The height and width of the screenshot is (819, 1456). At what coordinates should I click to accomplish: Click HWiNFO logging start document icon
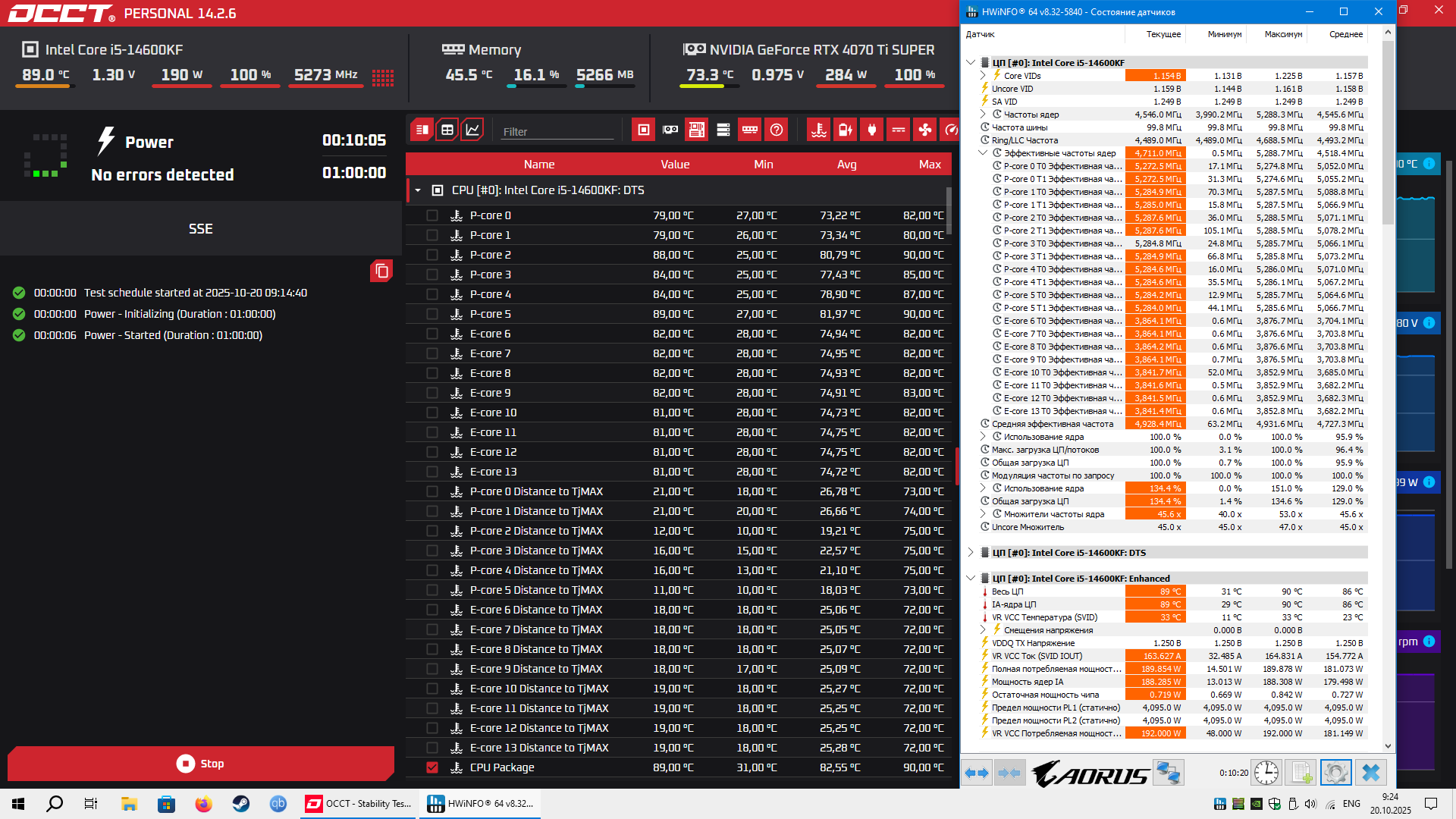click(1301, 773)
